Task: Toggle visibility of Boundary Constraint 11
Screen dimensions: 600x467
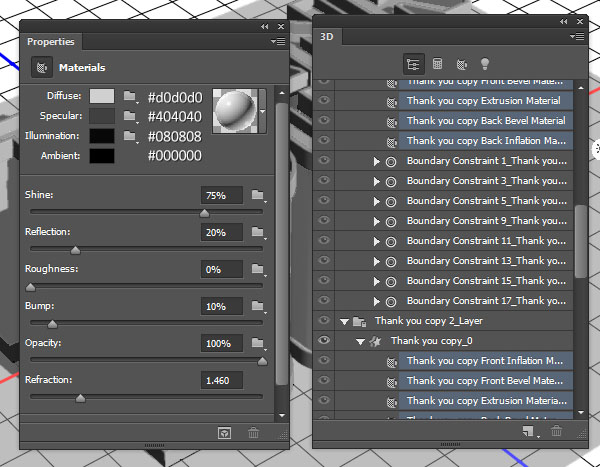Action: pos(324,240)
